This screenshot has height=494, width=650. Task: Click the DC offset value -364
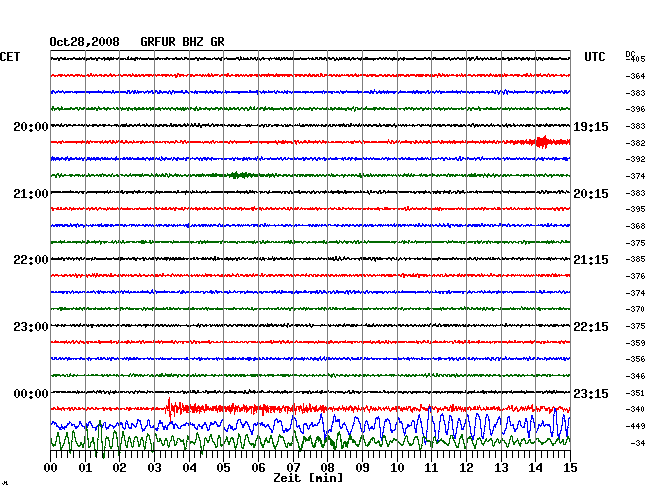[635, 76]
